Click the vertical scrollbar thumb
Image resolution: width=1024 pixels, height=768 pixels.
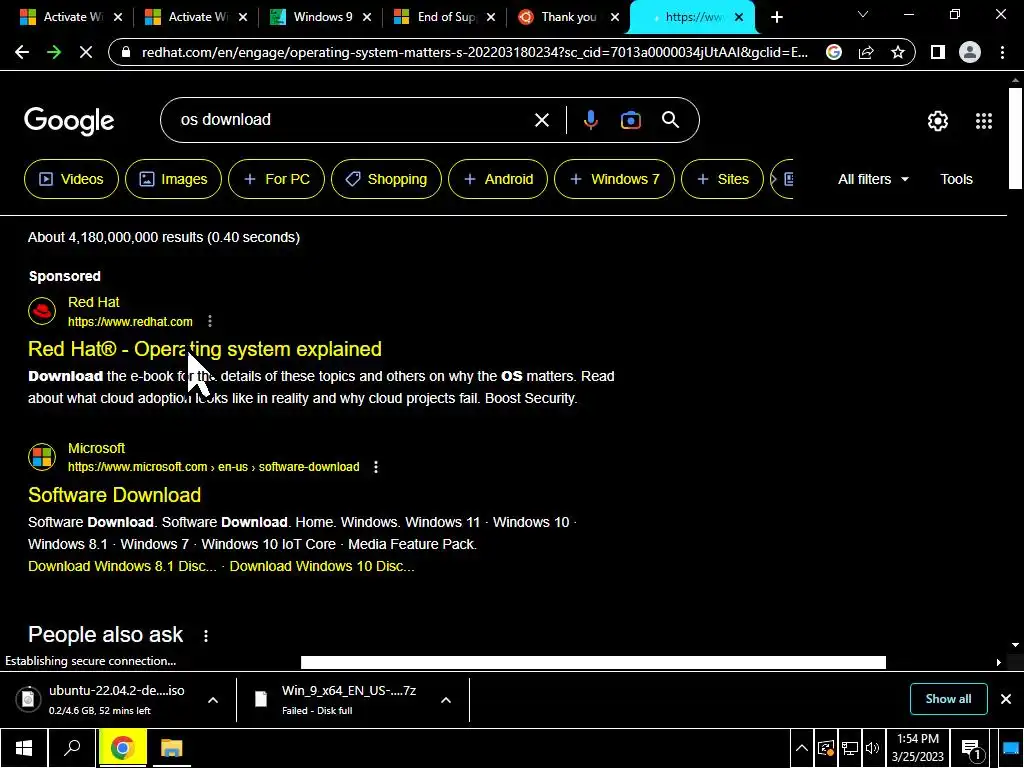[x=1015, y=138]
